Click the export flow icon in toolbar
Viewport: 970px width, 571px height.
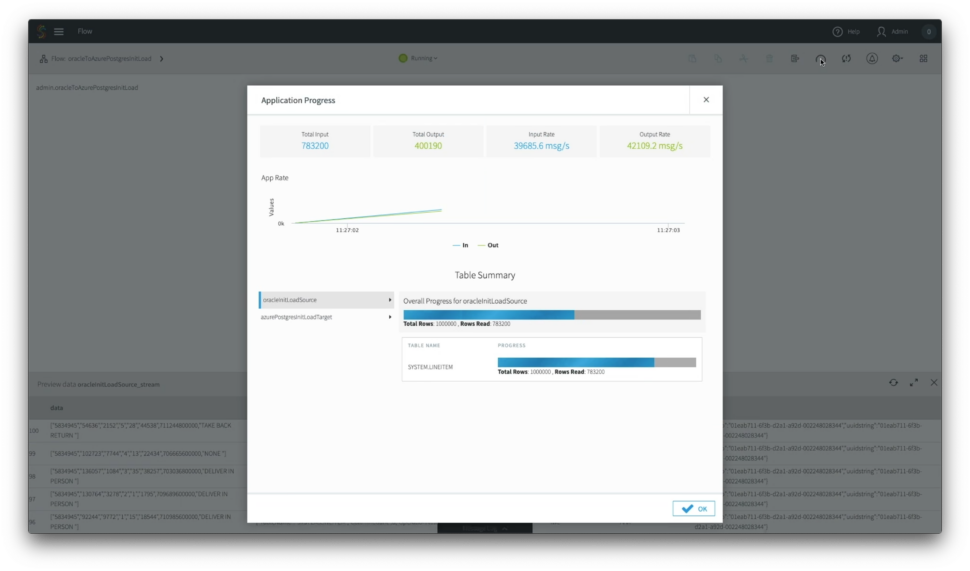(x=795, y=59)
